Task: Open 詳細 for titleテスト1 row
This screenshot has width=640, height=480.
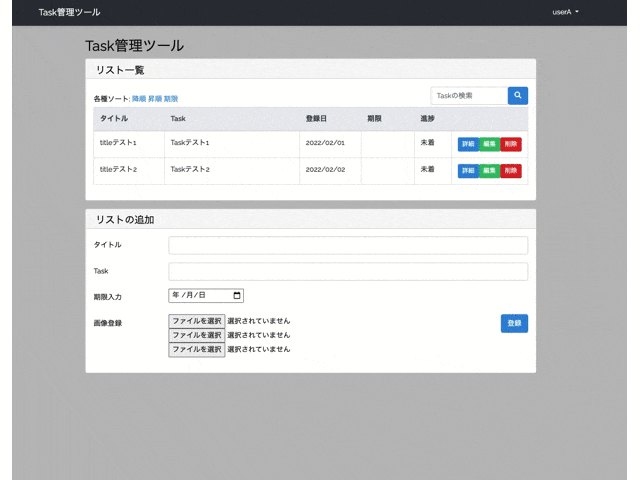Action: (x=468, y=144)
